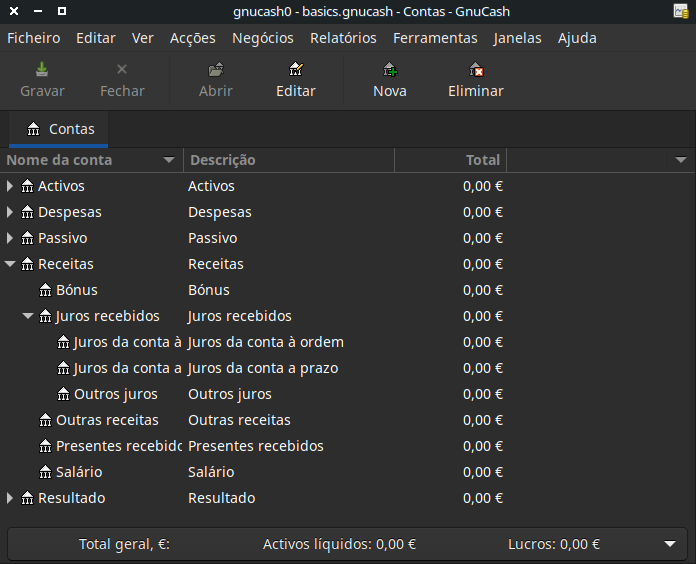Open the Ficheiro menu
Viewport: 696px width, 564px height.
(34, 38)
